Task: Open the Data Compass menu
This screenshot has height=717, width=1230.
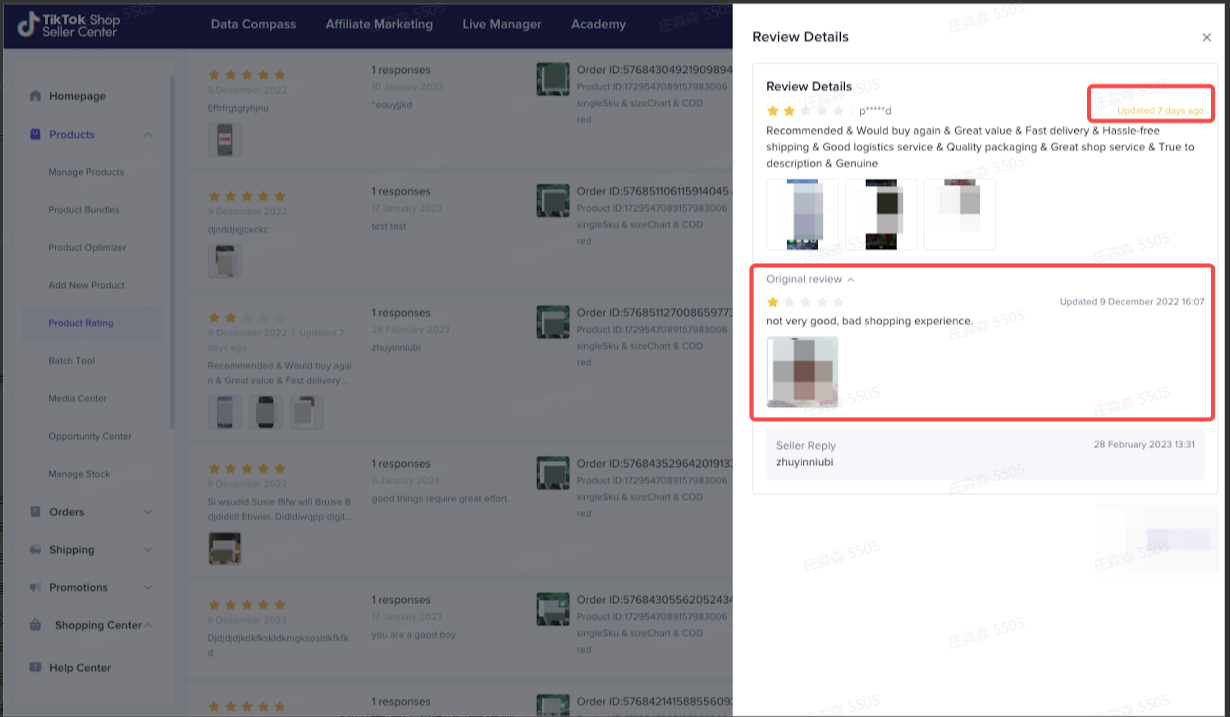Action: (x=253, y=24)
